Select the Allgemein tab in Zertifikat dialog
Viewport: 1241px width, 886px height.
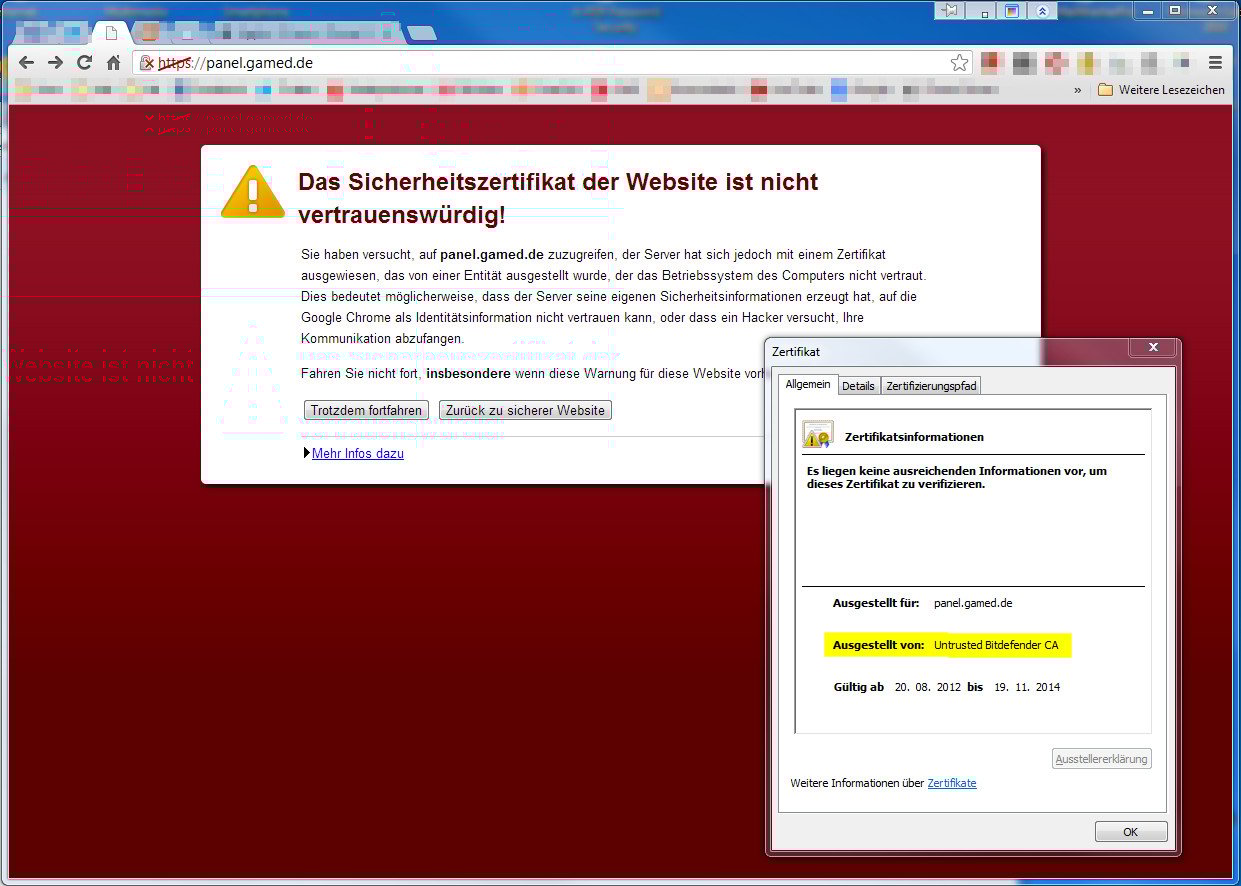[x=808, y=384]
